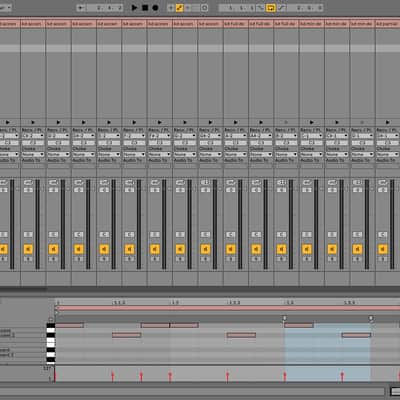This screenshot has width=400, height=400.
Task: Open Choke dropdown on the first kit full chain
Action: [236, 154]
